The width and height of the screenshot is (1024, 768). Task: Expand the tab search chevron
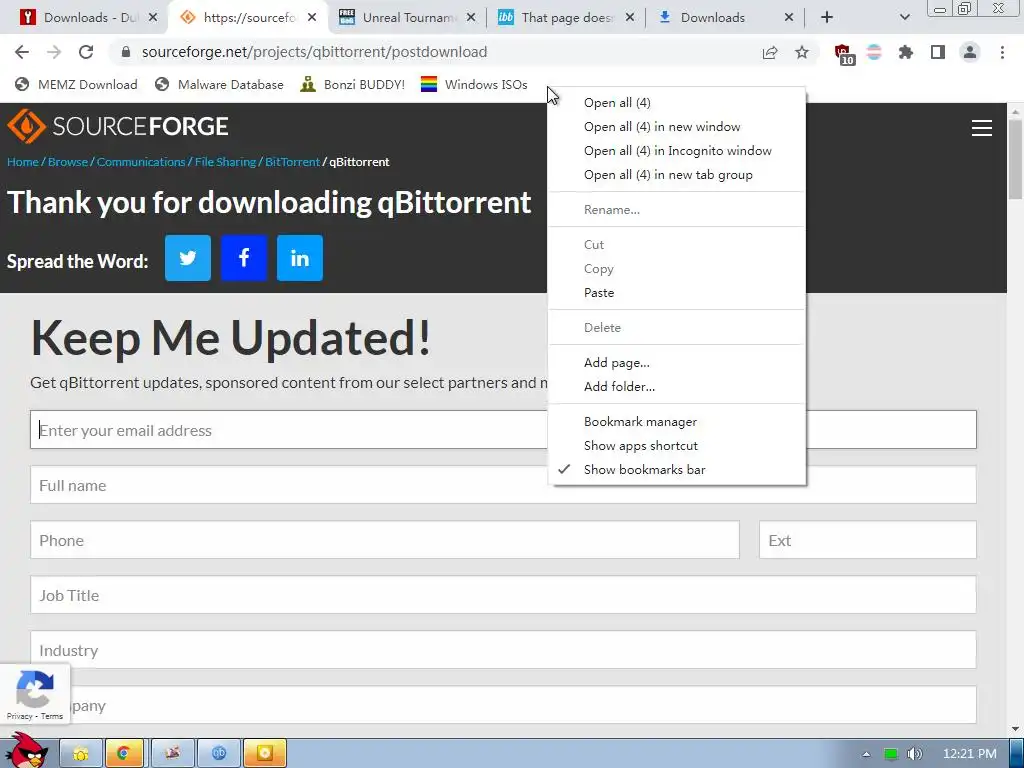coord(904,18)
